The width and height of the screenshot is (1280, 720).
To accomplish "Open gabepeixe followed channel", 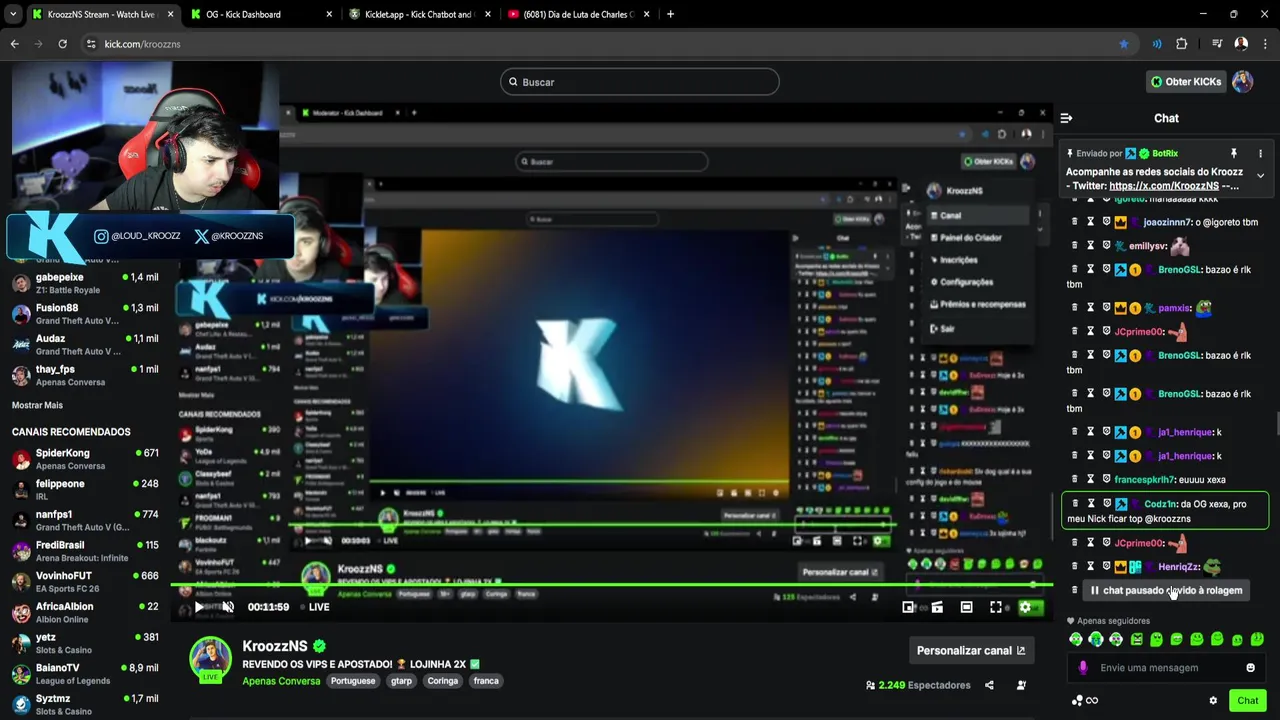I will pos(85,283).
